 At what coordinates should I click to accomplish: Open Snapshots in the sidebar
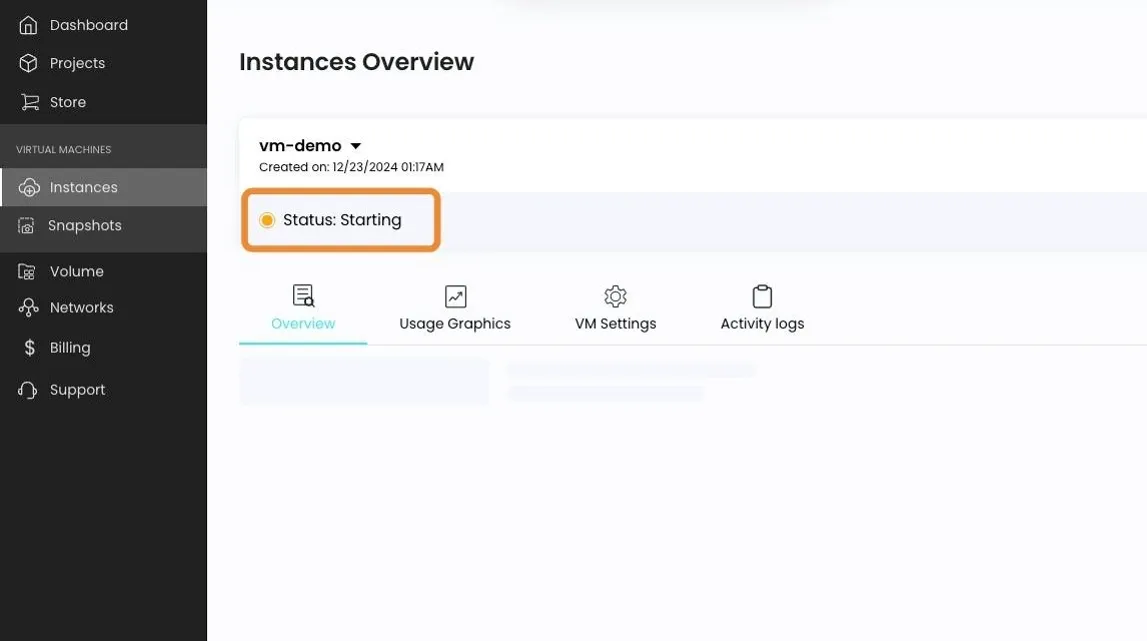[x=103, y=225]
